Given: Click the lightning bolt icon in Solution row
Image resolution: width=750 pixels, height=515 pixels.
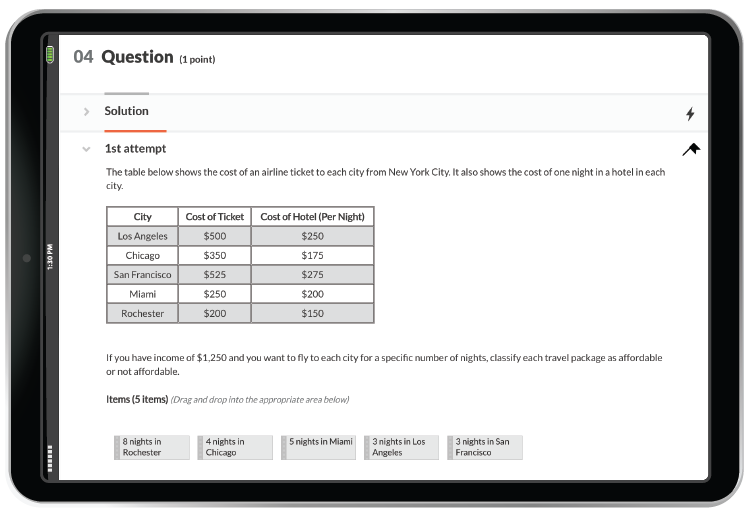Looking at the screenshot, I should click(x=690, y=114).
